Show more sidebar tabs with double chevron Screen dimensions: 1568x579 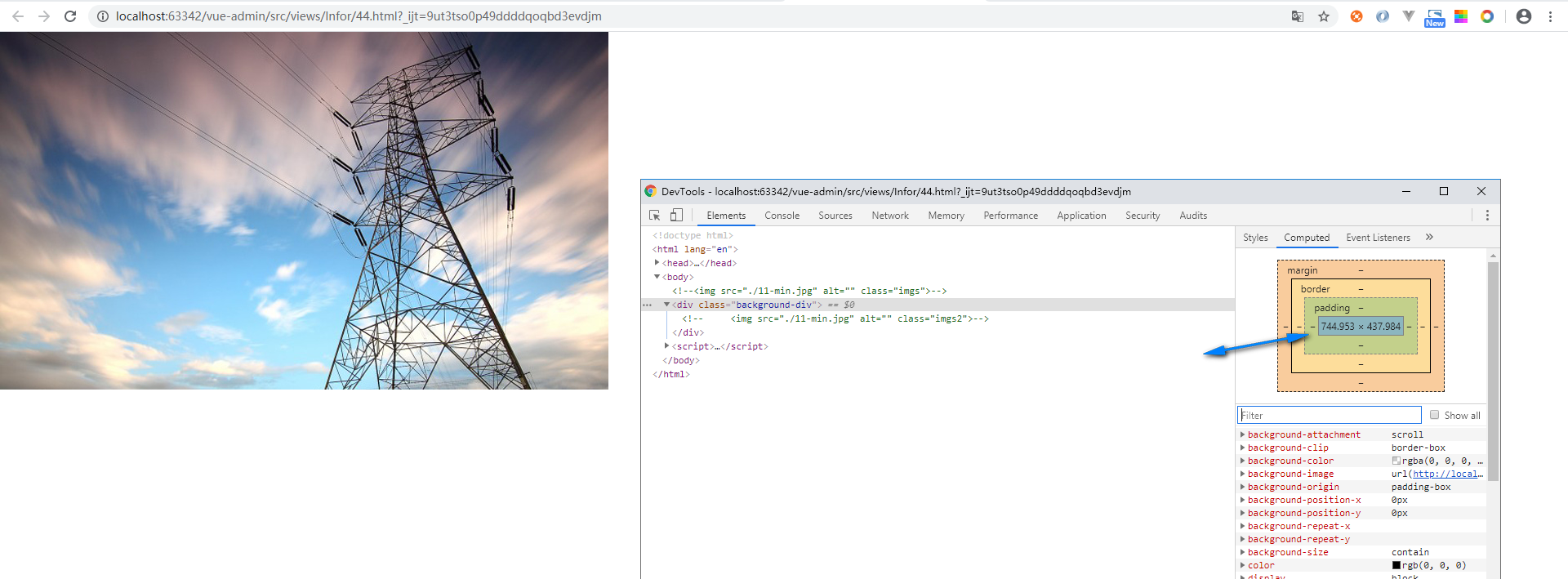point(1429,238)
